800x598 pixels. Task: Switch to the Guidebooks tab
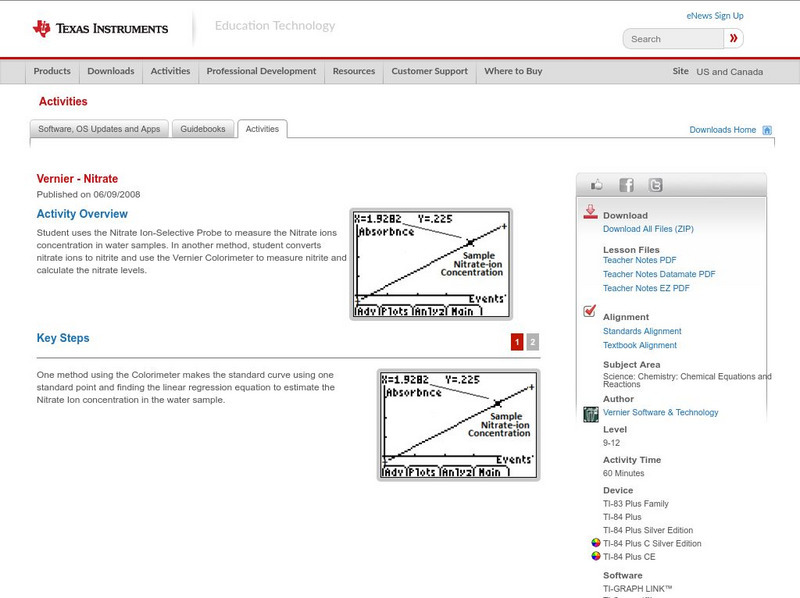203,128
